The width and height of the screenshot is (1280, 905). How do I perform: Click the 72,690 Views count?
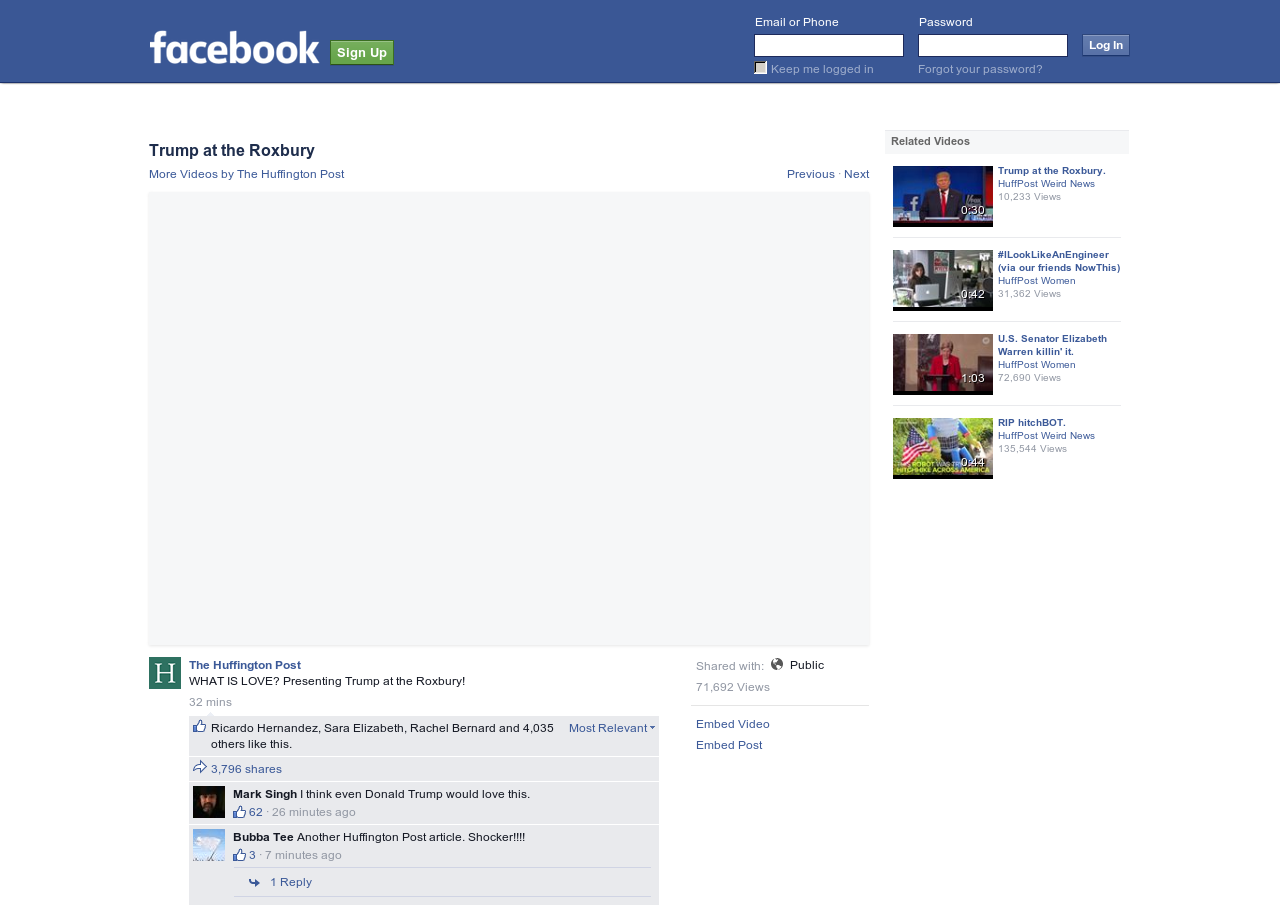1029,378
